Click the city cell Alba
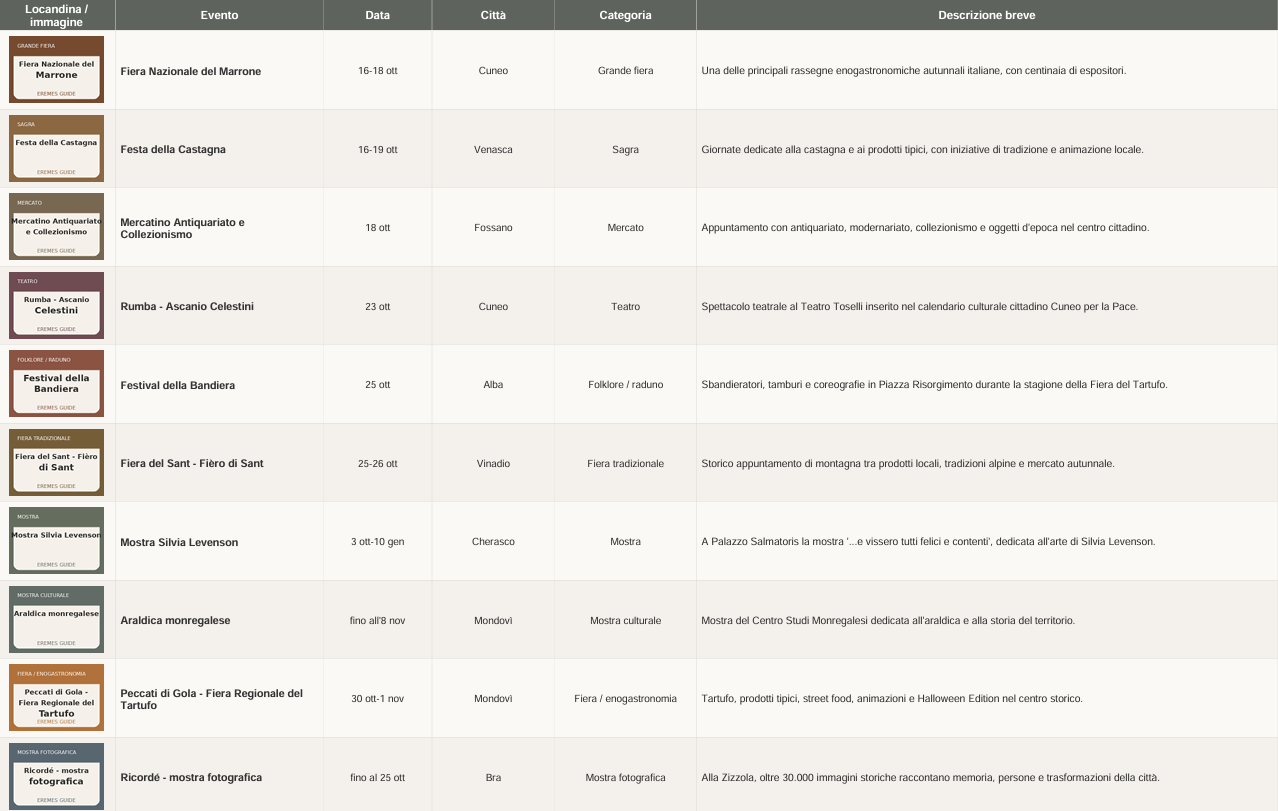 493,385
